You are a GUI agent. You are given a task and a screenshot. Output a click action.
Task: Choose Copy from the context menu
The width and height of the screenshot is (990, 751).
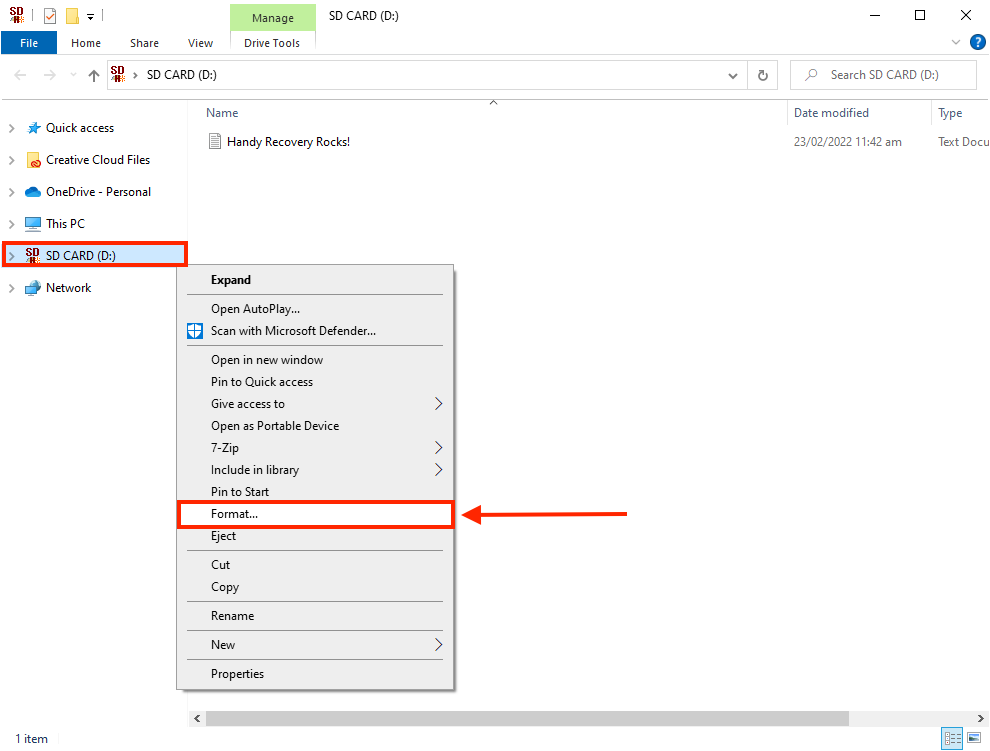(x=315, y=587)
